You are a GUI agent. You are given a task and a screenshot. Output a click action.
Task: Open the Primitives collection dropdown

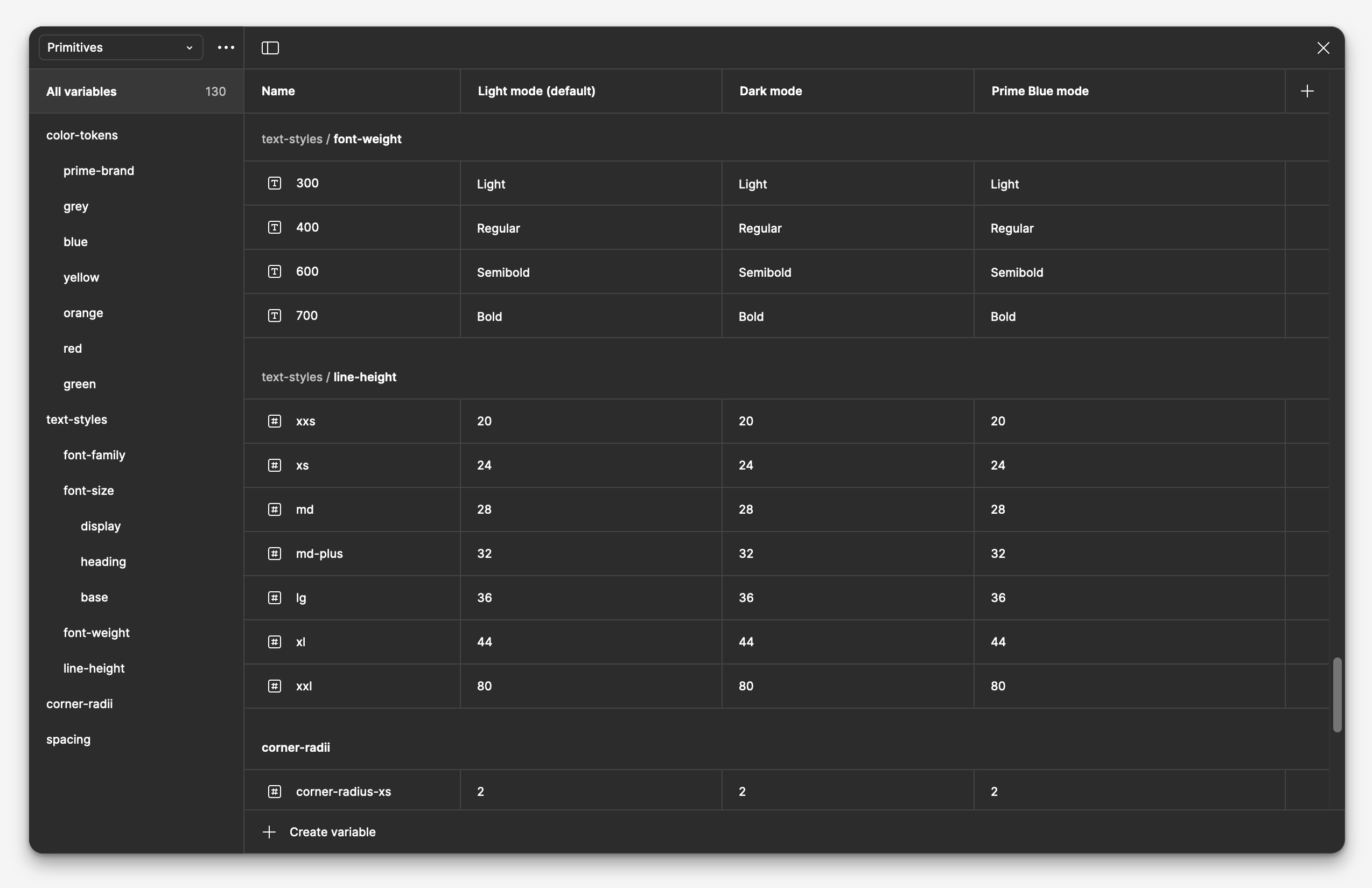(121, 48)
